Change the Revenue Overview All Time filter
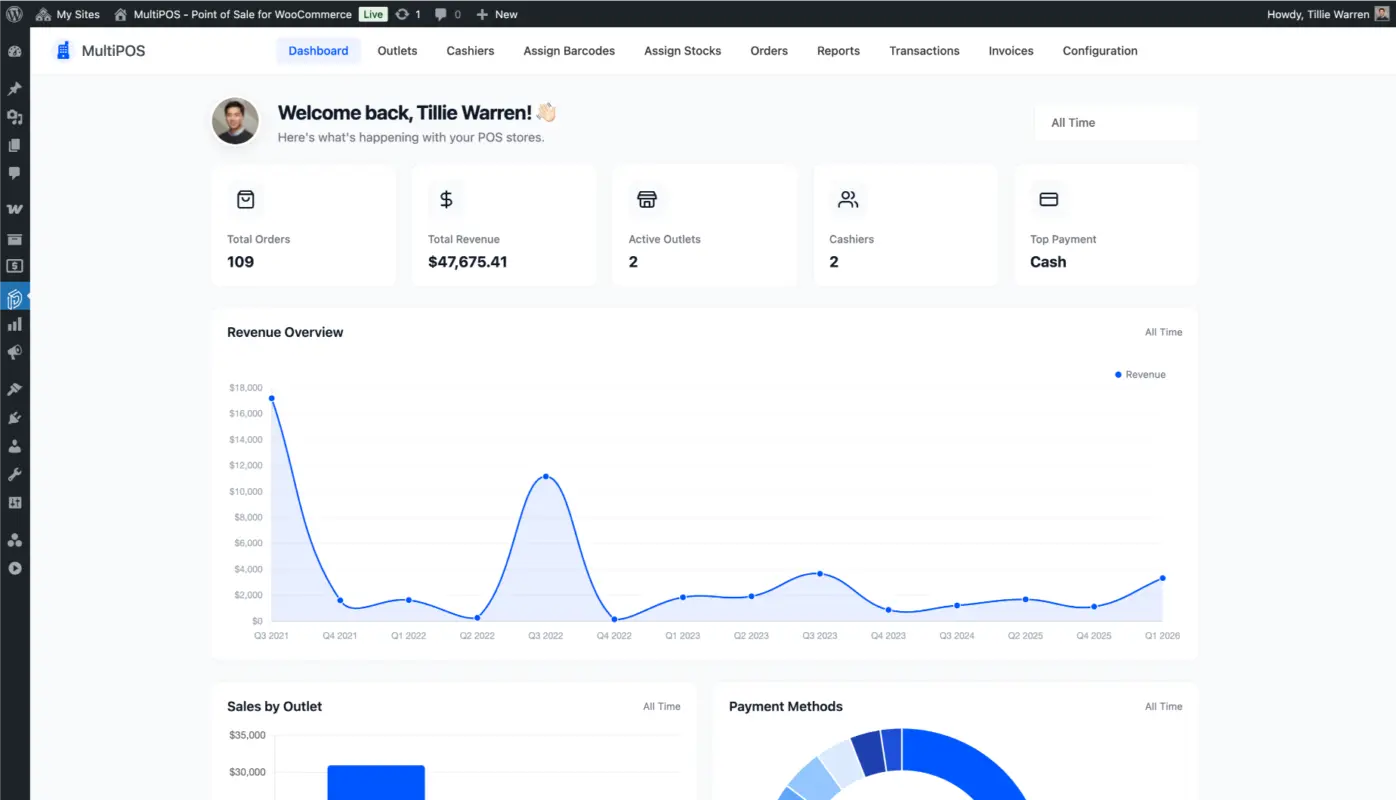This screenshot has width=1396, height=800. click(x=1163, y=332)
